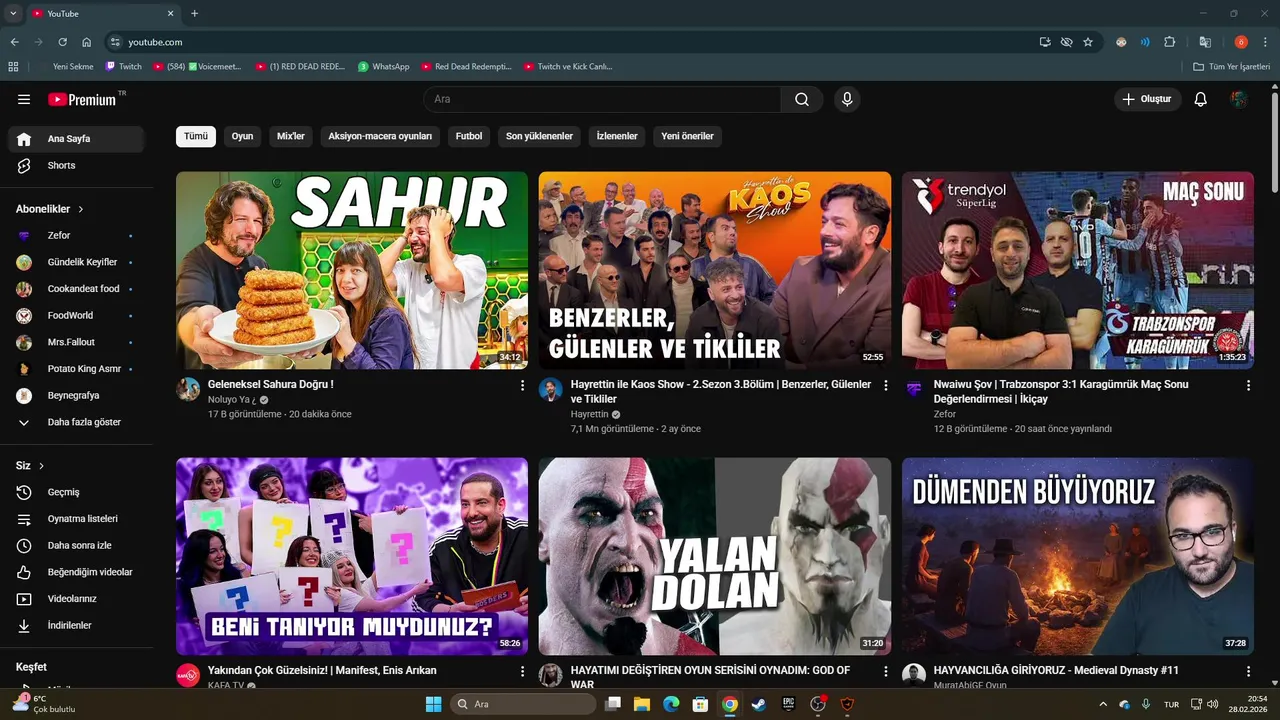Open the Potato King Asmr subscription

(76, 369)
